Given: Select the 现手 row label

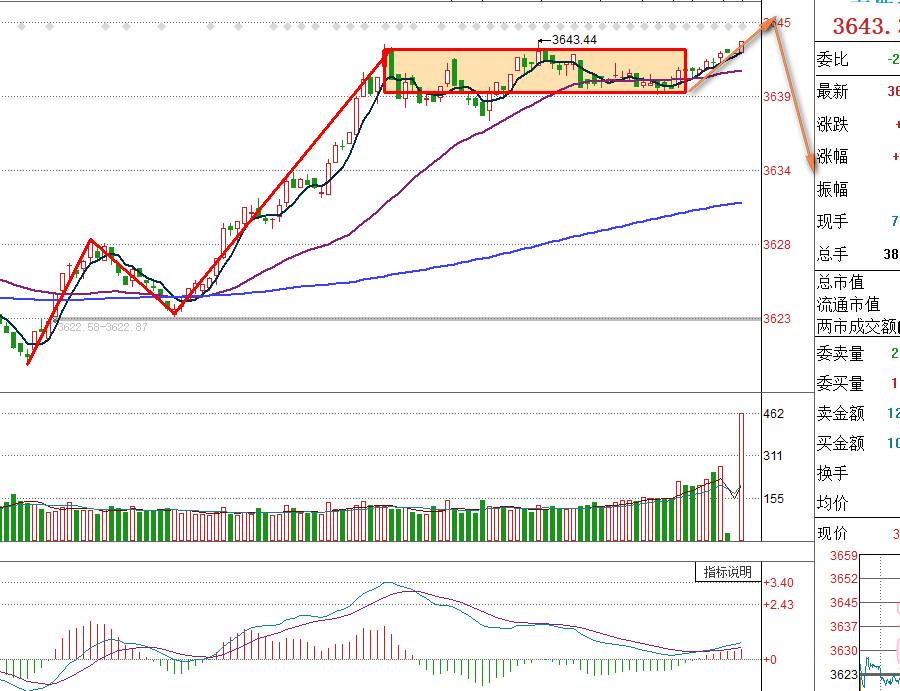Looking at the screenshot, I should (x=832, y=221).
